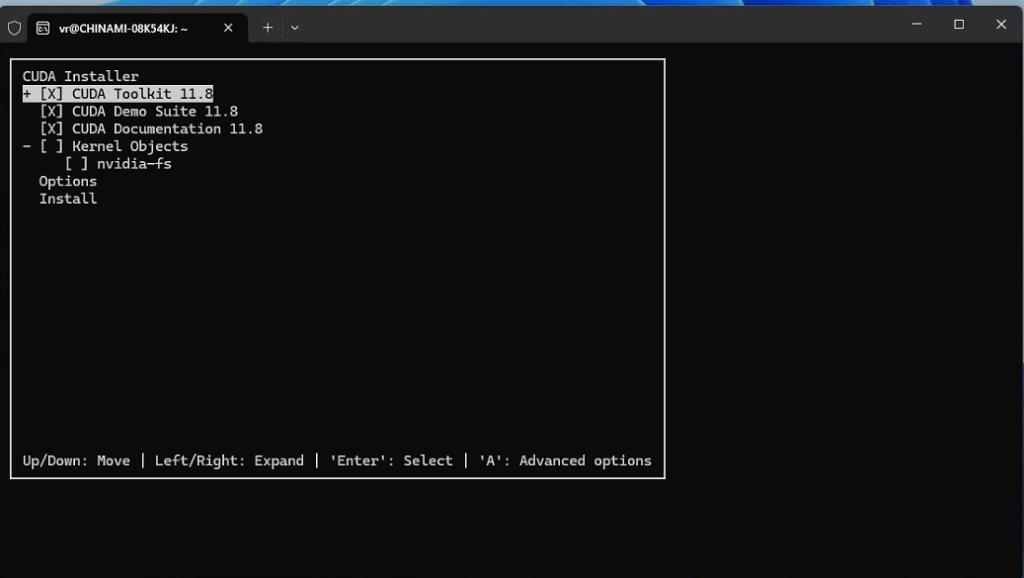Image resolution: width=1024 pixels, height=578 pixels.
Task: Click the terminal icon on the active tab
Action: [43, 28]
